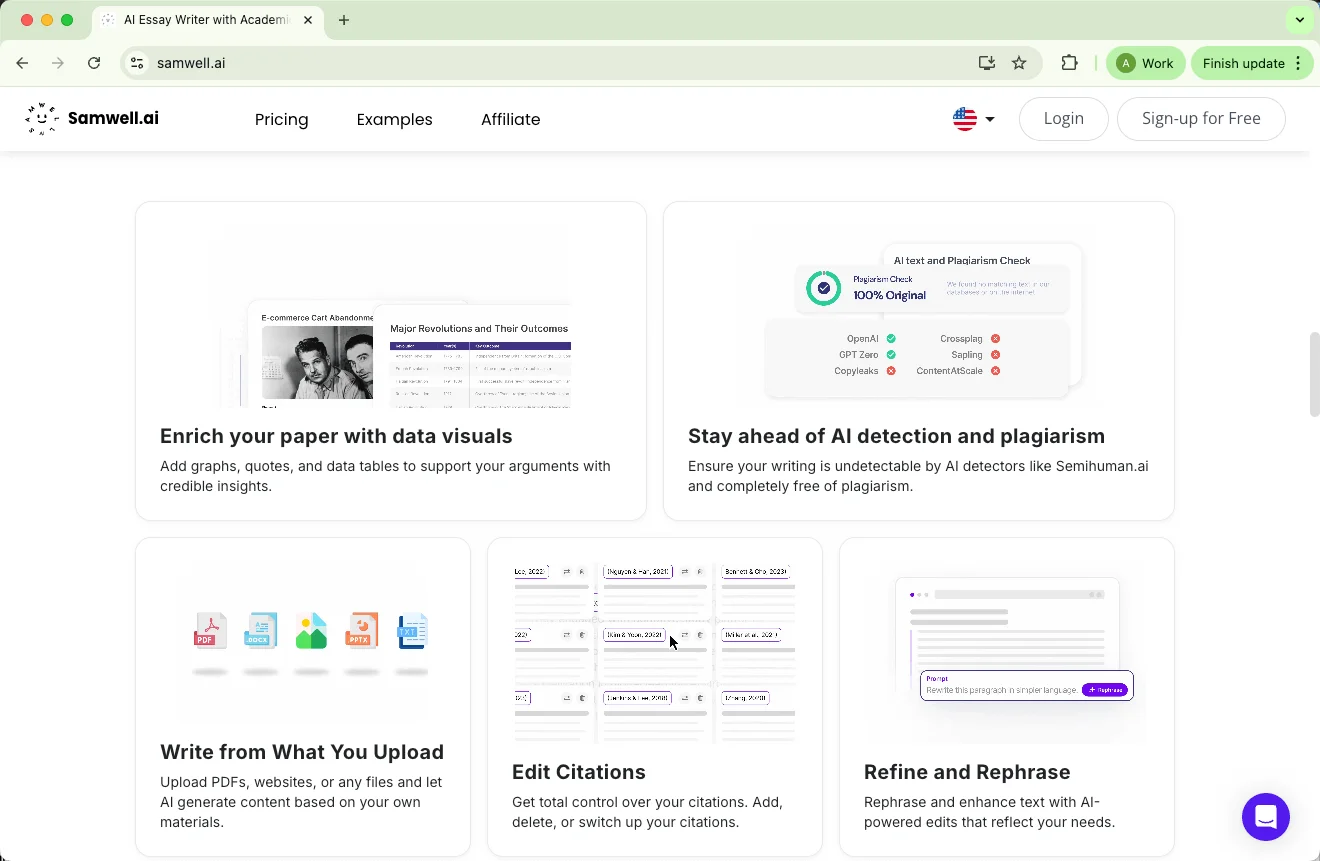Image resolution: width=1320 pixels, height=861 pixels.
Task: Click the PDF file icon
Action: (210, 631)
